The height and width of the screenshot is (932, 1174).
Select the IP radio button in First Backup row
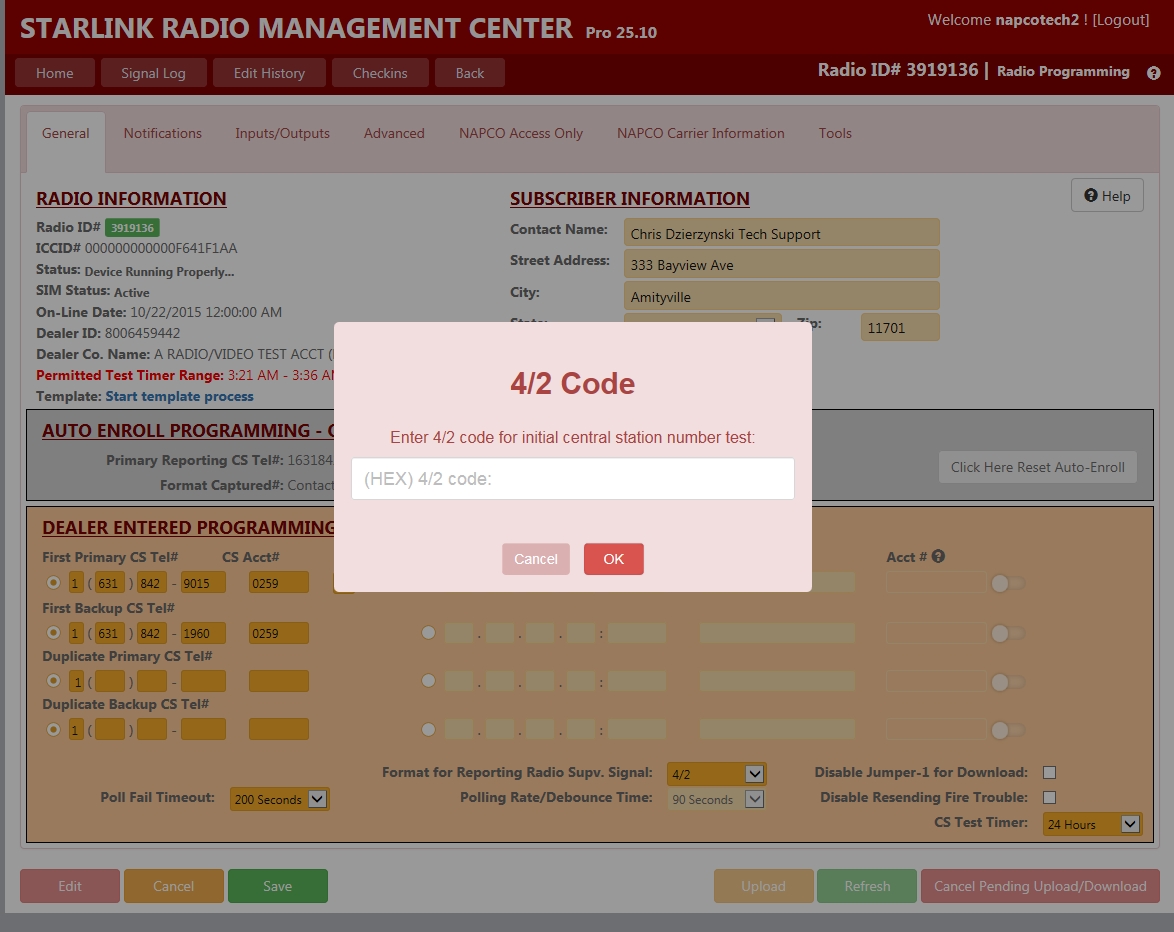click(428, 633)
